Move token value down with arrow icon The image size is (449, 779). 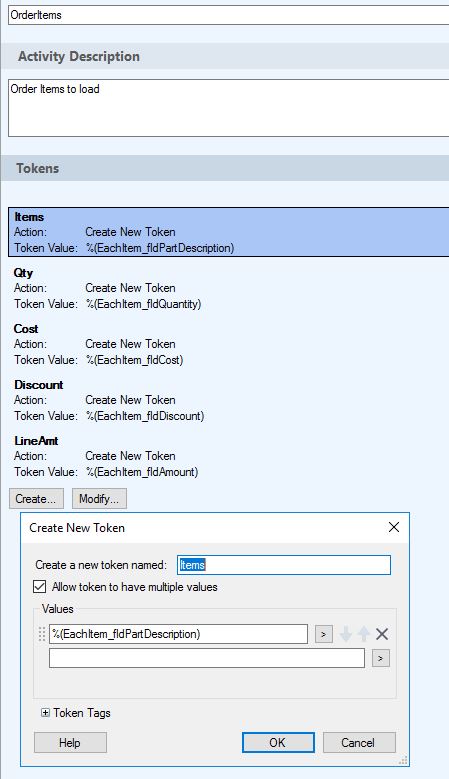[x=346, y=634]
